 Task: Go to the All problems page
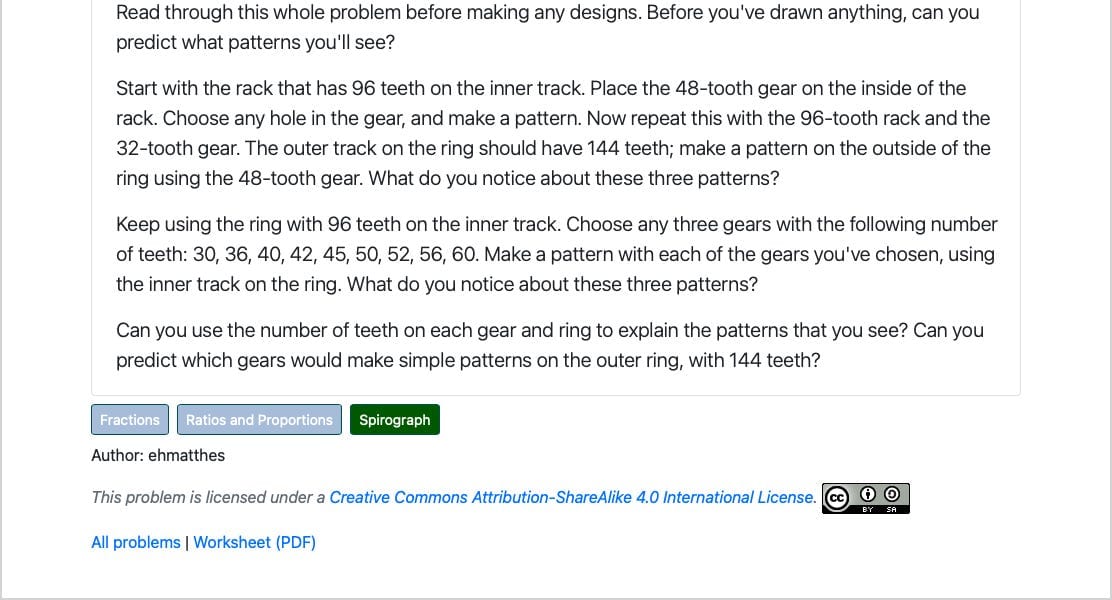[x=136, y=543]
